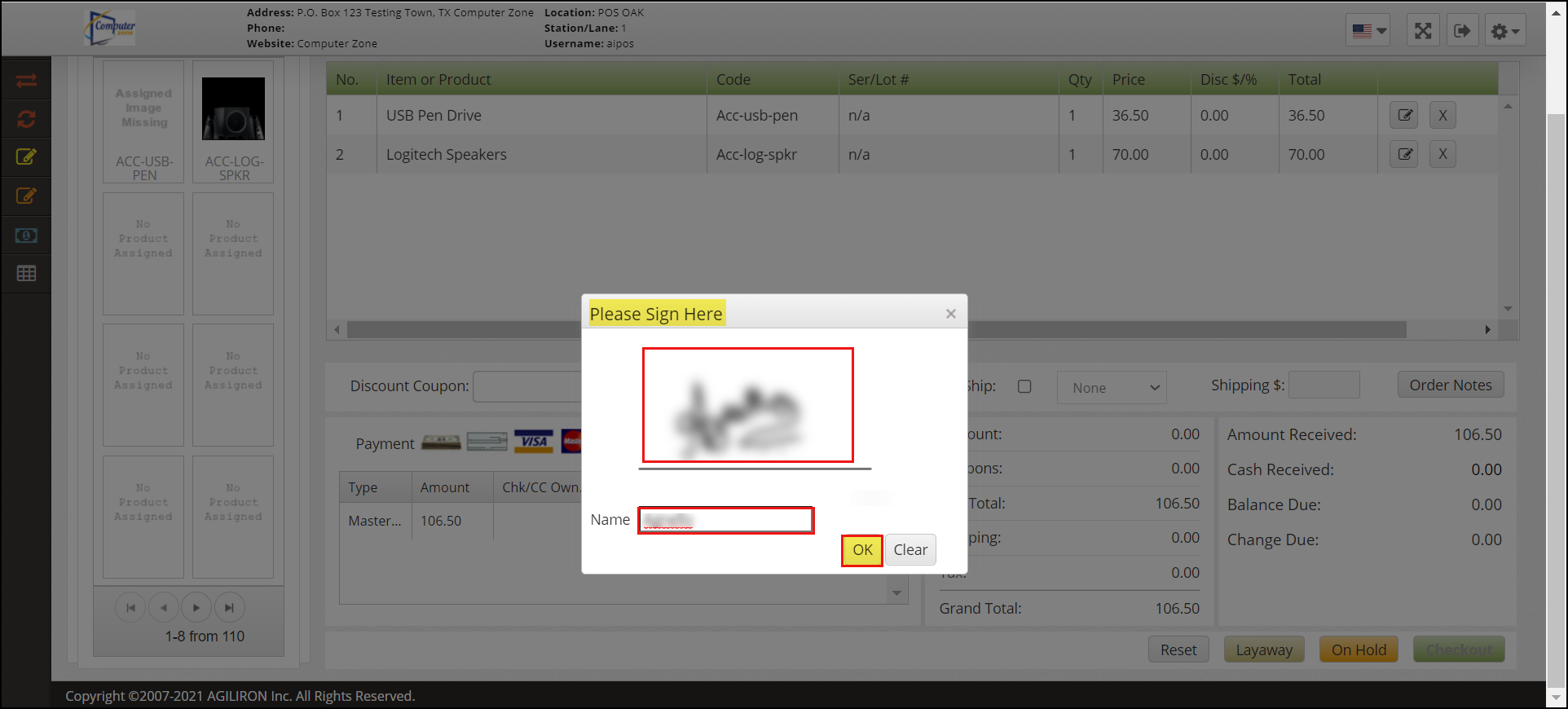Click the Layaway button

click(1264, 650)
